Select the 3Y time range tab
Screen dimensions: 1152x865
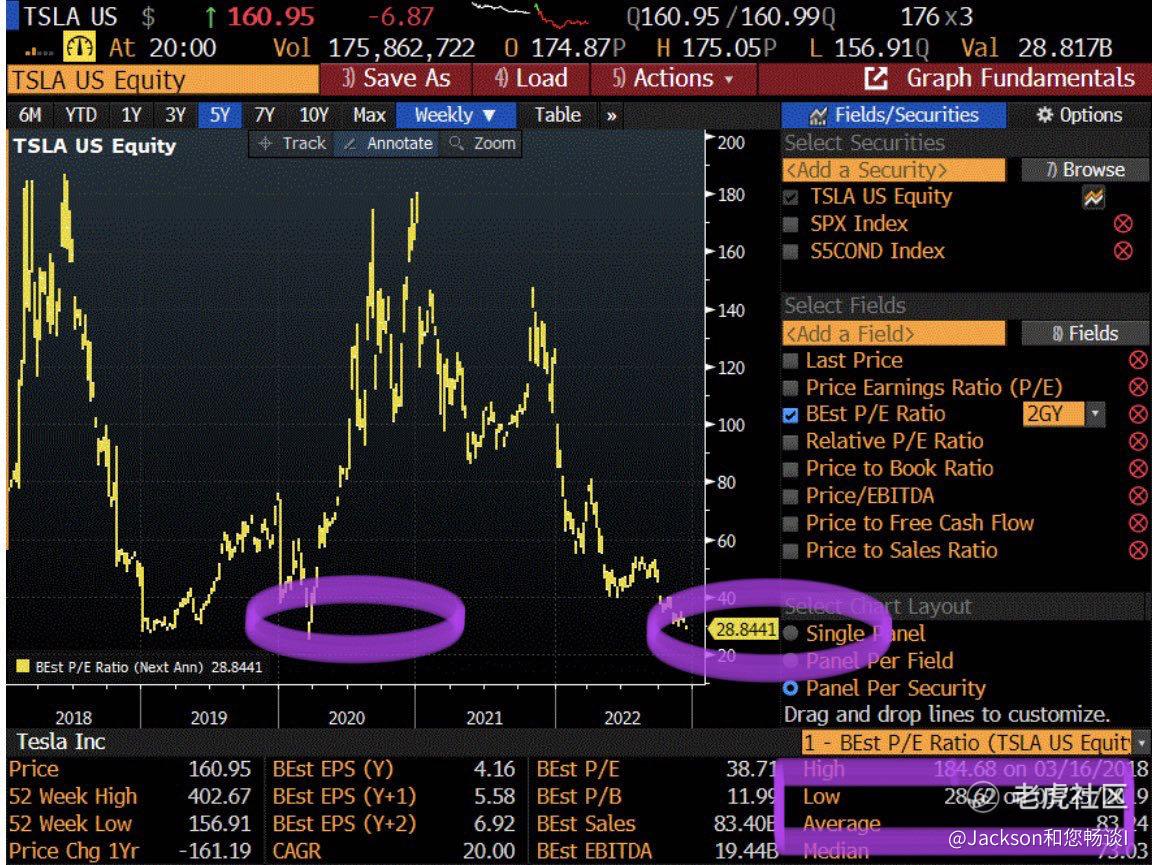click(x=176, y=115)
